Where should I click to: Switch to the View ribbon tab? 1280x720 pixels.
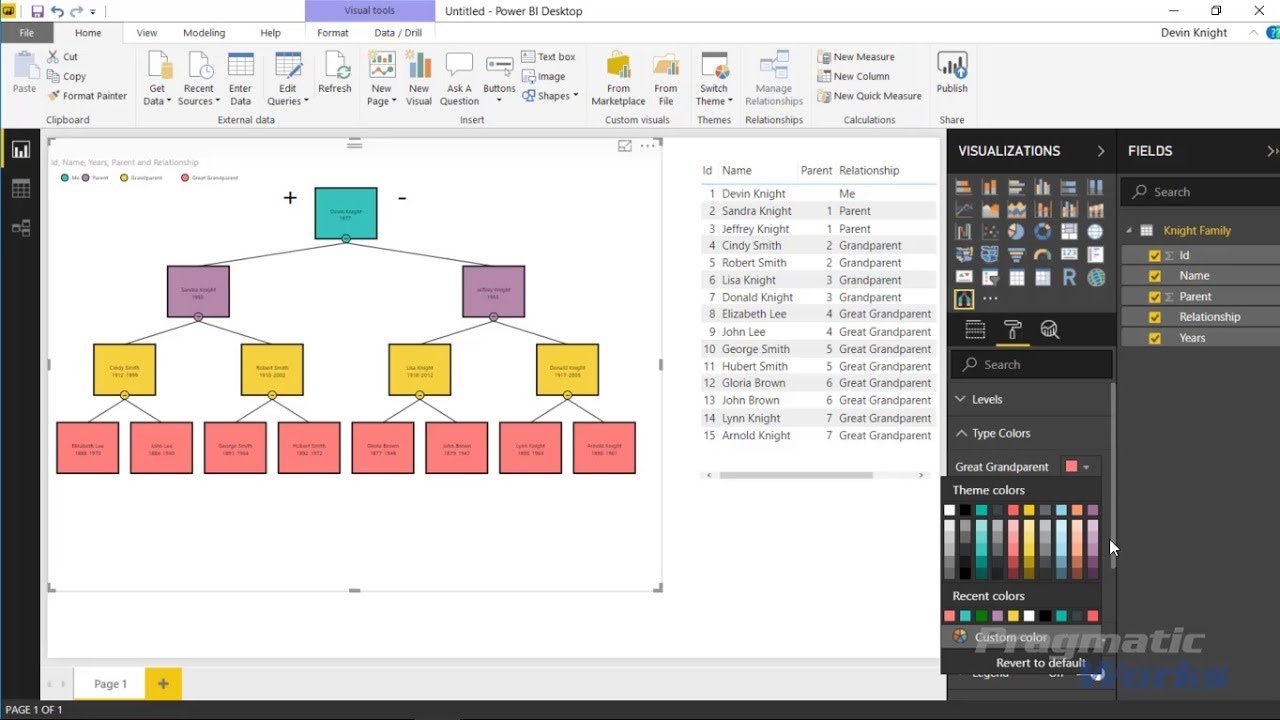click(146, 33)
